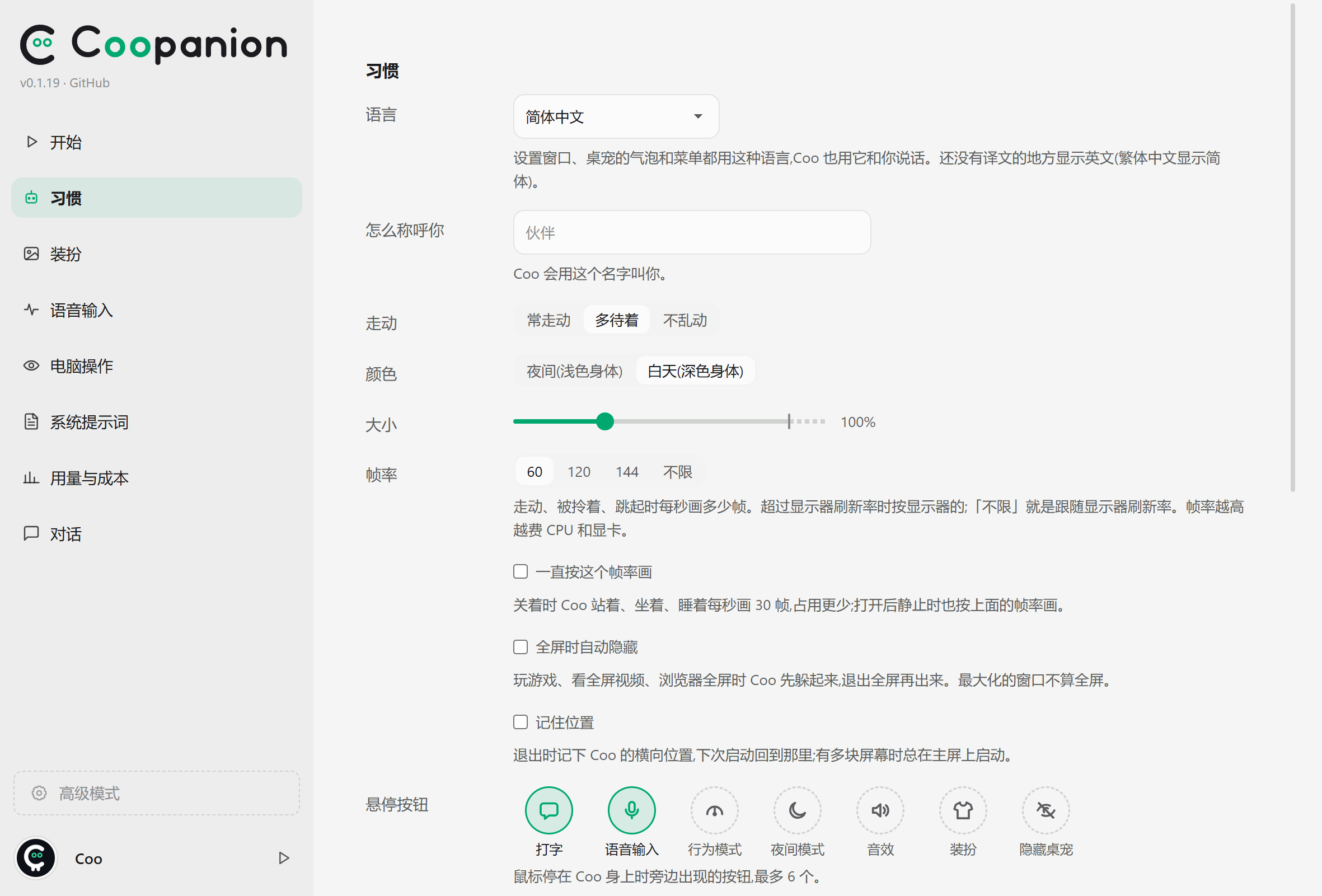The image size is (1322, 896).
Task: Click the play arrow next to Coo
Action: pos(284,858)
